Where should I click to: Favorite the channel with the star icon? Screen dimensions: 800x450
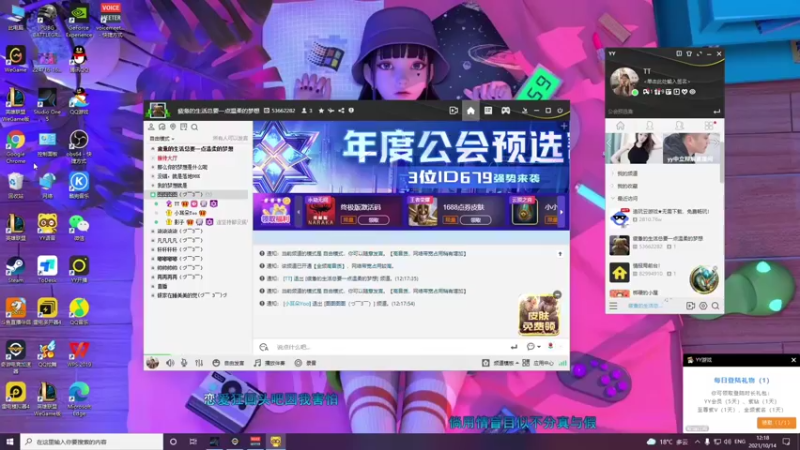tap(321, 111)
